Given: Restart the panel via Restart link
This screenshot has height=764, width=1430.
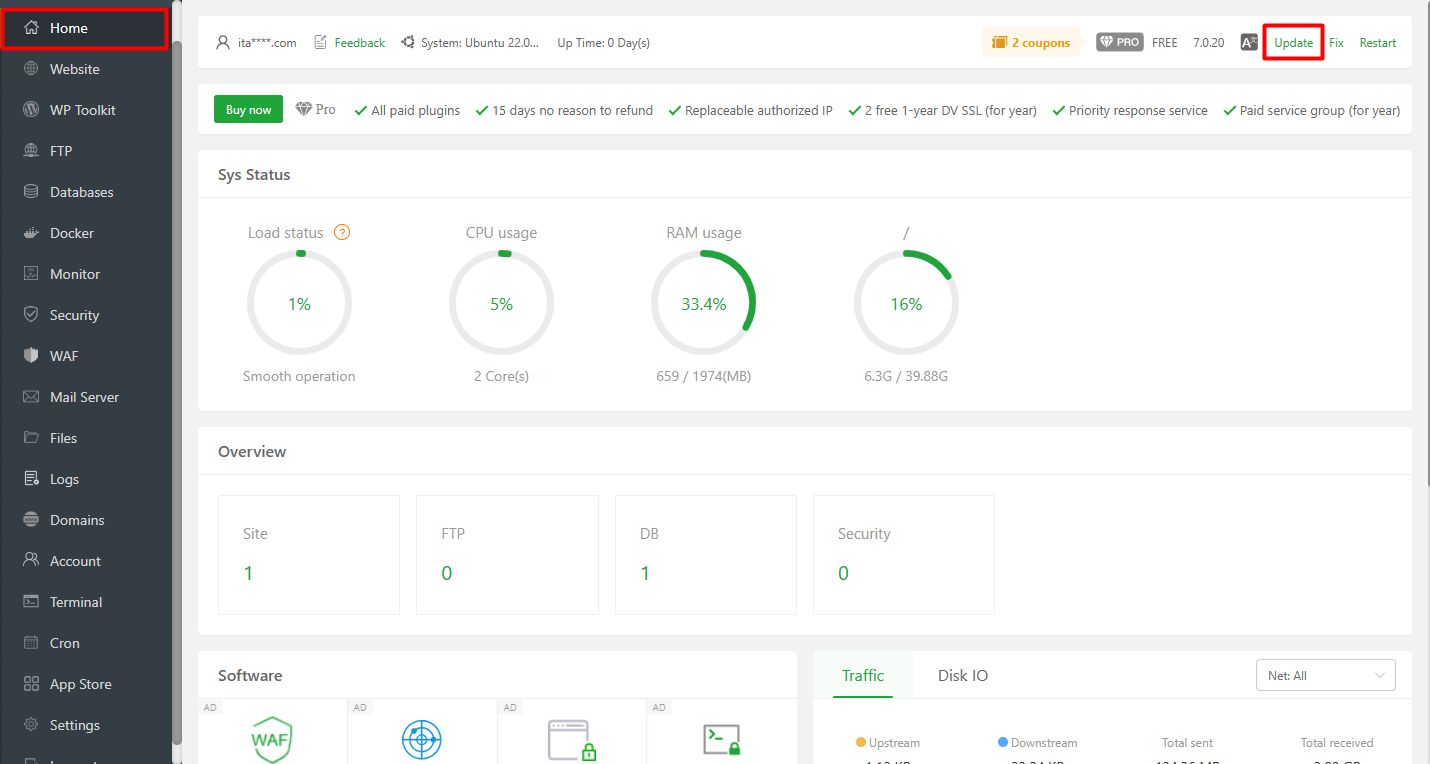Looking at the screenshot, I should pyautogui.click(x=1377, y=42).
